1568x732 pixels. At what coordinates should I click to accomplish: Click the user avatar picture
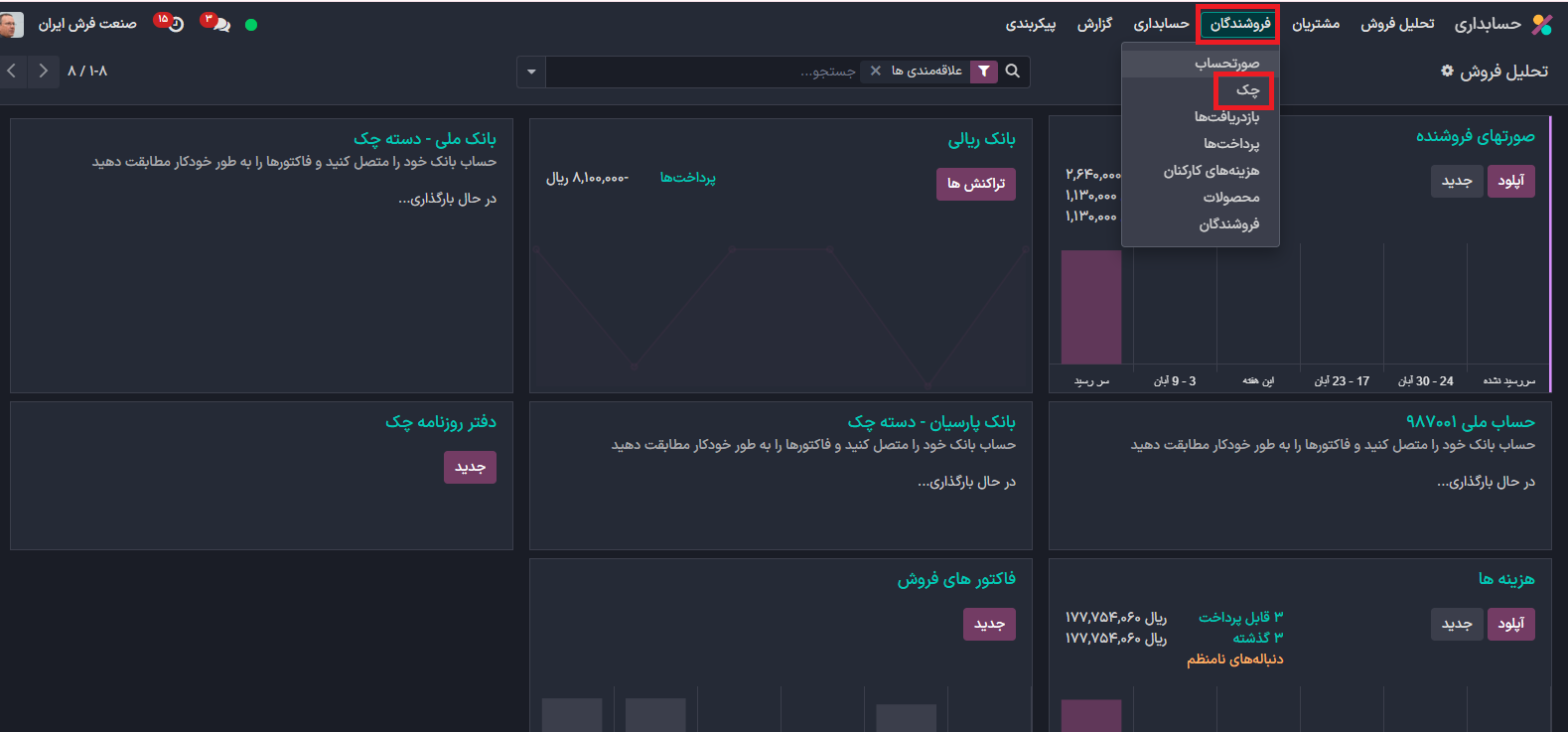click(11, 25)
